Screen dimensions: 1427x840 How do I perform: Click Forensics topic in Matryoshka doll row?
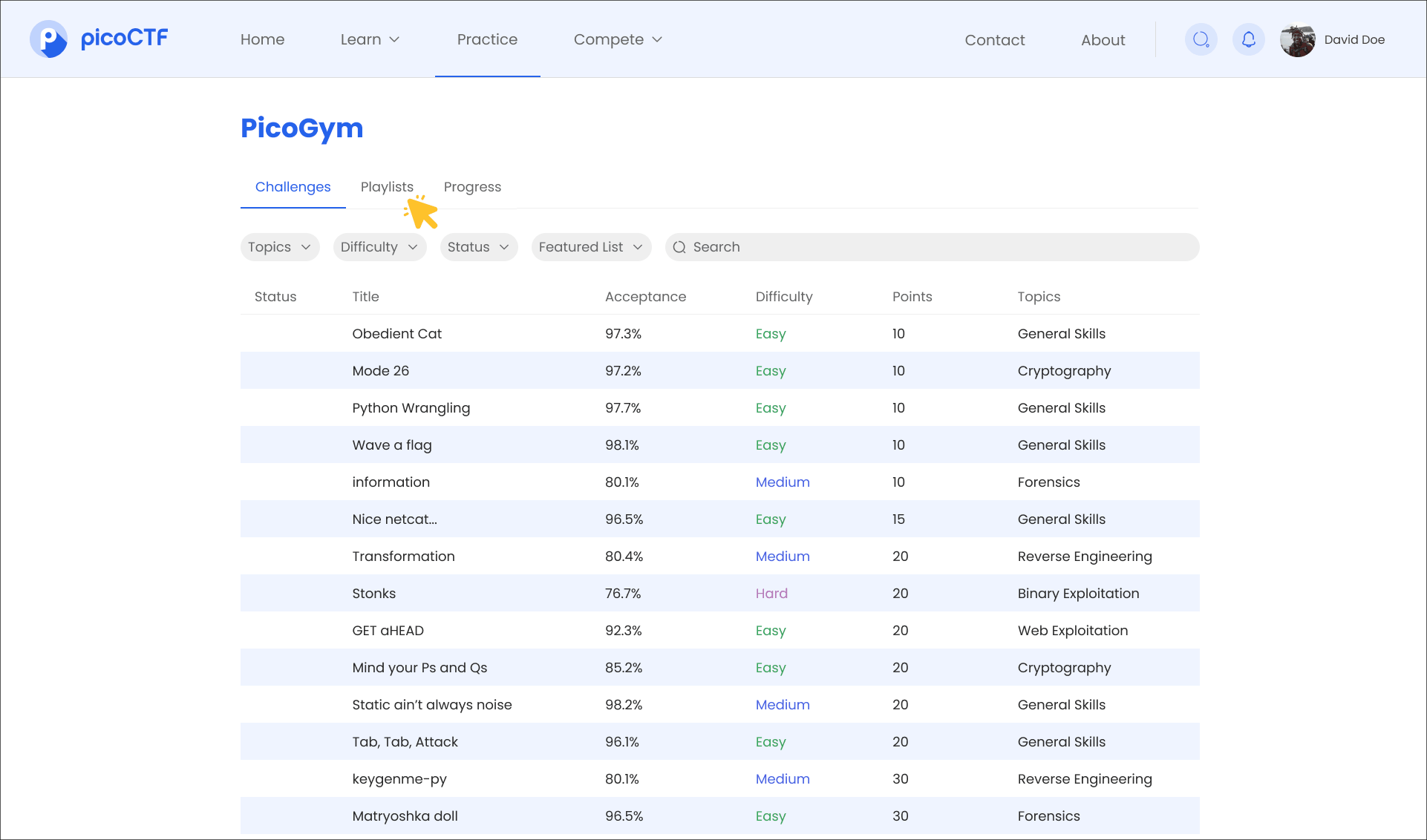point(1048,816)
